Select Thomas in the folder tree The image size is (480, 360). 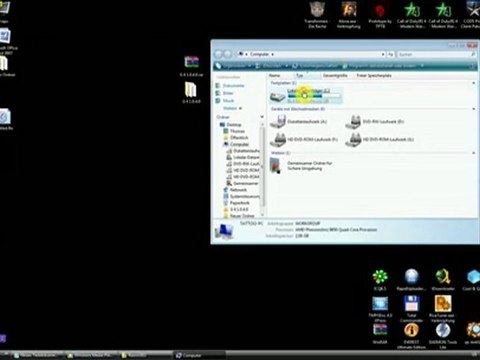point(234,131)
